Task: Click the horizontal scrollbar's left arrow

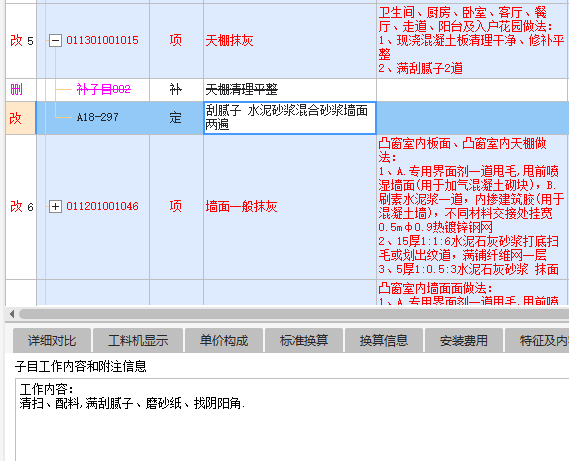Action: pos(12,314)
